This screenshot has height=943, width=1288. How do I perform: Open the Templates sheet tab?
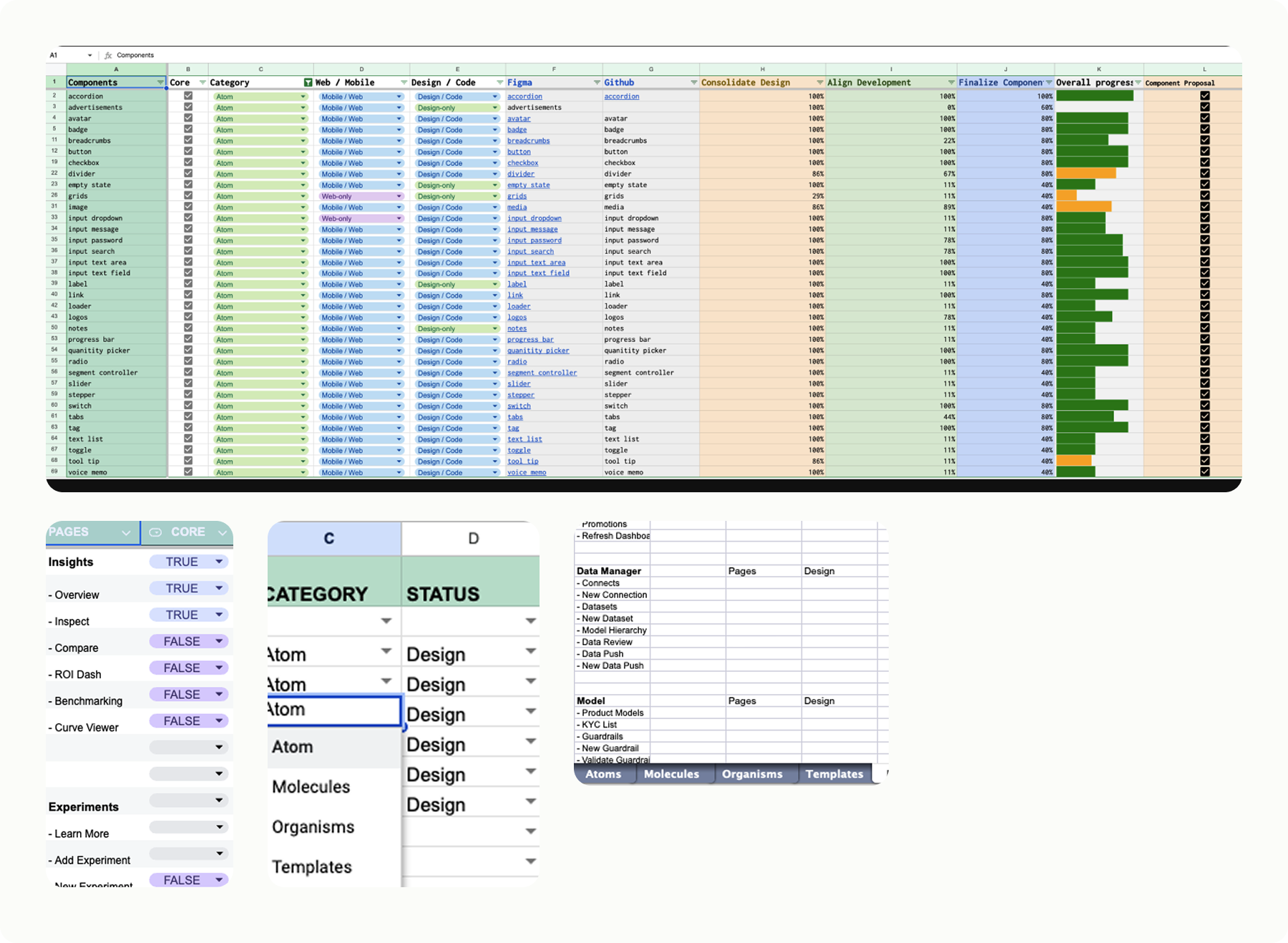point(834,774)
